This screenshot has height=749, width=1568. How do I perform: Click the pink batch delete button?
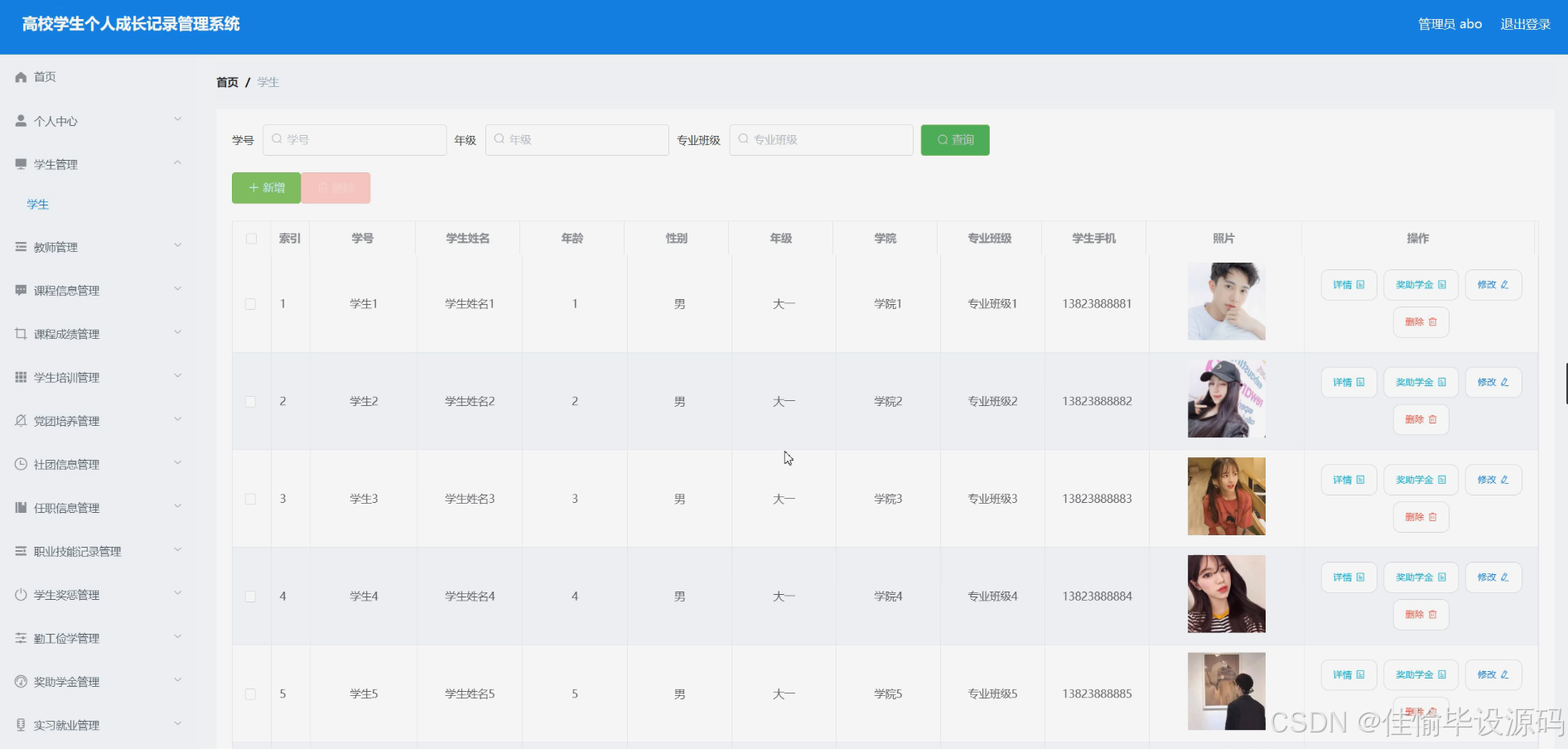coord(335,188)
